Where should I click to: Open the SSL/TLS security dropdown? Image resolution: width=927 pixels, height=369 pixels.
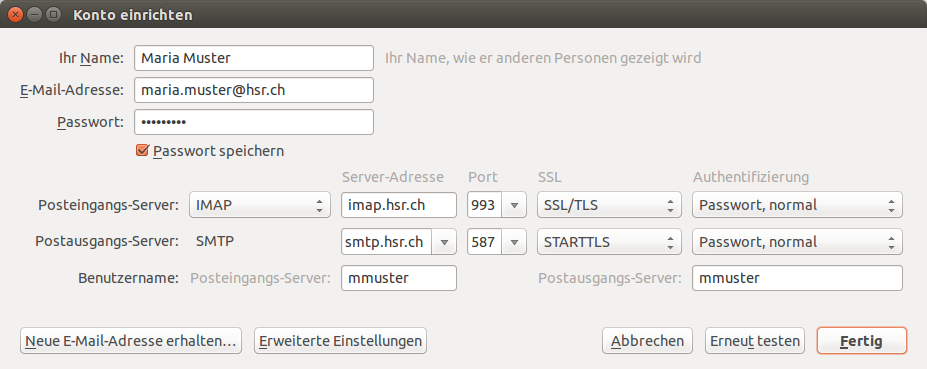pos(609,205)
